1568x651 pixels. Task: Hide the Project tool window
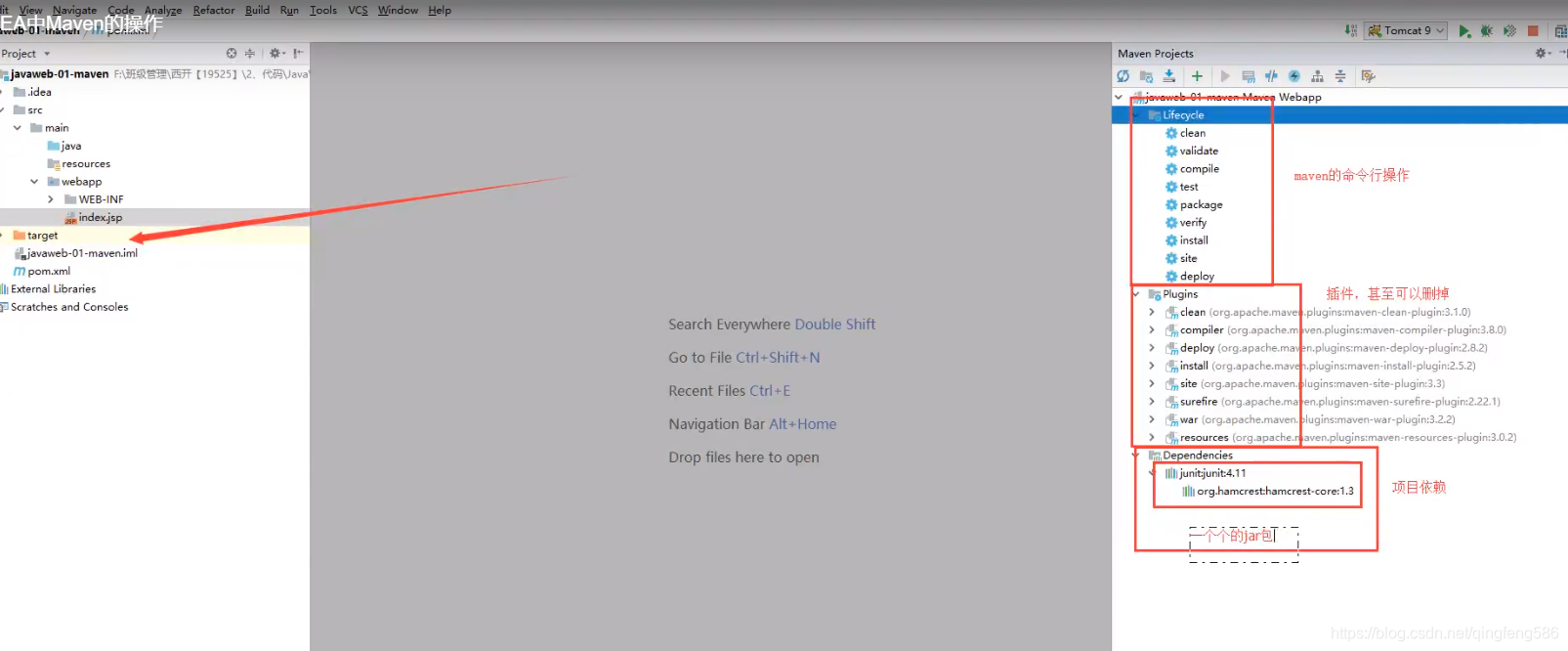tap(298, 54)
